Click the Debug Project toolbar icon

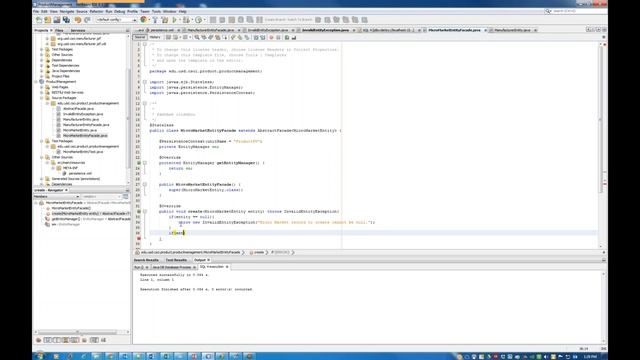[186, 20]
